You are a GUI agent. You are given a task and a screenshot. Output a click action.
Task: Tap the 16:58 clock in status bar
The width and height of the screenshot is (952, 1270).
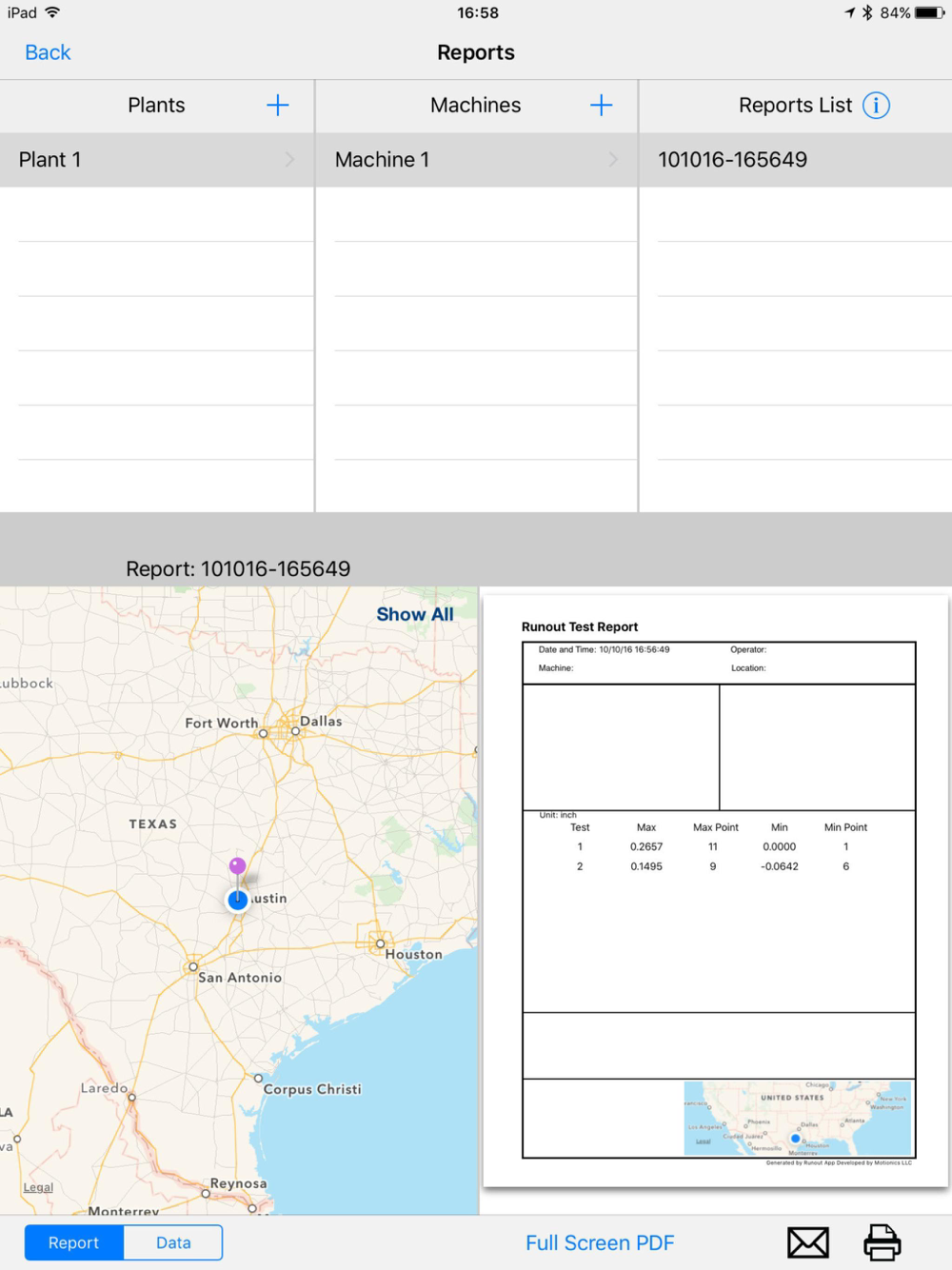coord(478,12)
